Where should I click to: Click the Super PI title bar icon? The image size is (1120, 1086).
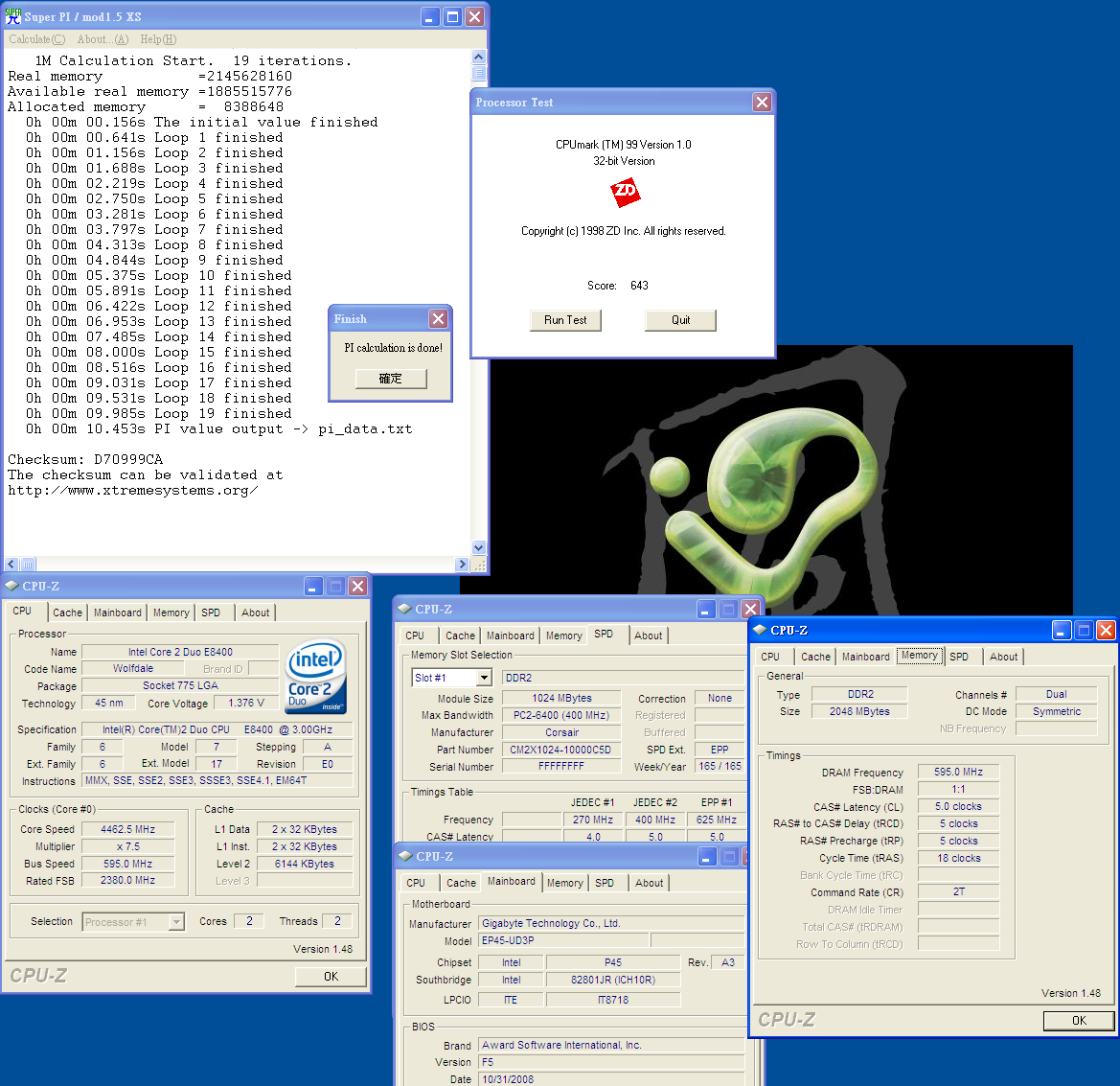click(x=13, y=16)
